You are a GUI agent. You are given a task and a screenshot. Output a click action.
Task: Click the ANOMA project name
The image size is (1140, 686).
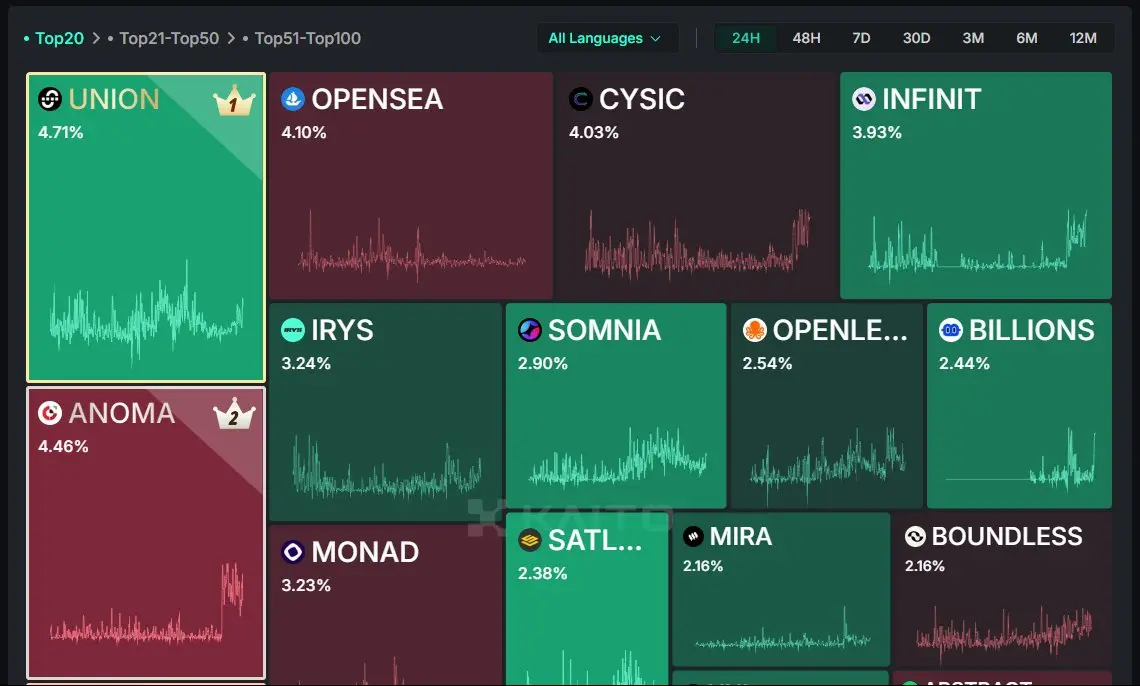(122, 413)
